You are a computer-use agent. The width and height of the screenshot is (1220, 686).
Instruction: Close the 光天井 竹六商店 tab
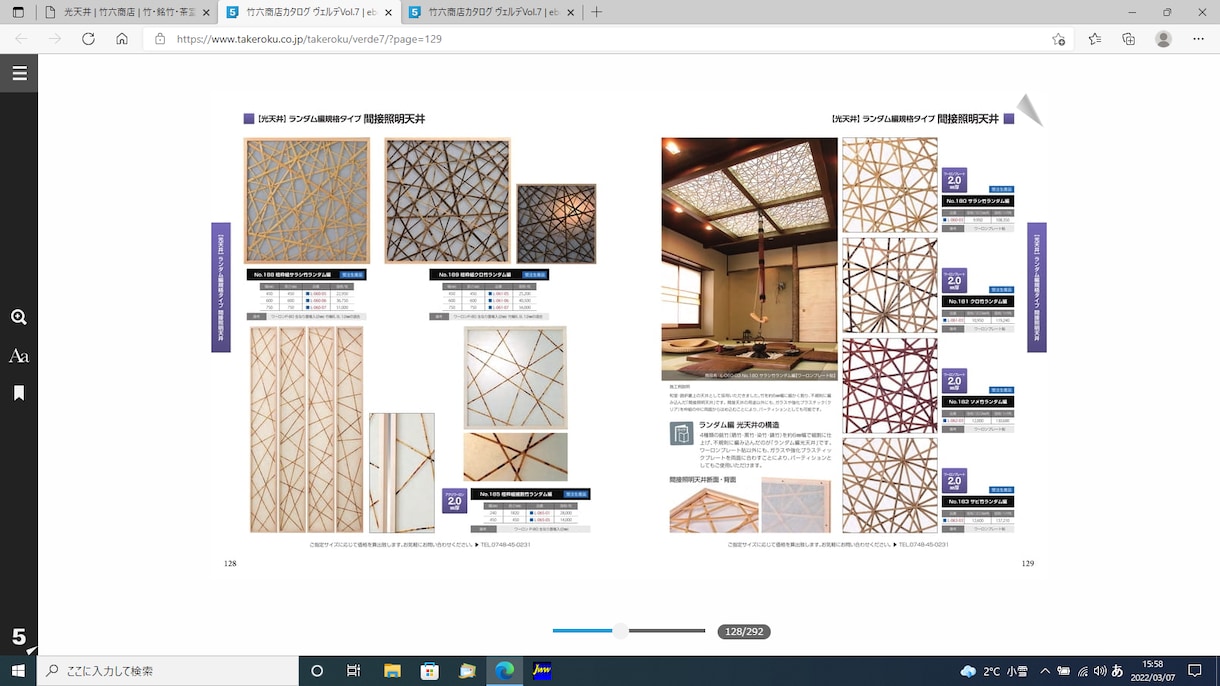[x=204, y=12]
